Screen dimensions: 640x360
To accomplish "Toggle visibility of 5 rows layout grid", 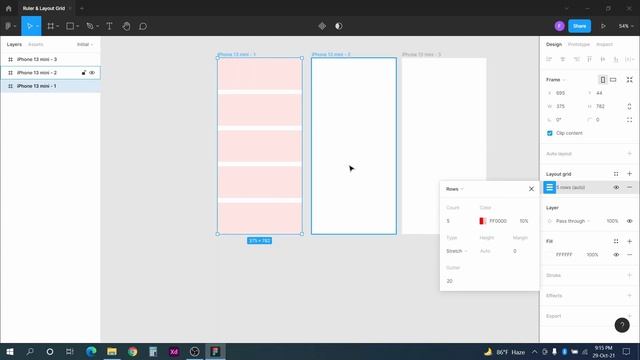I will [x=616, y=187].
